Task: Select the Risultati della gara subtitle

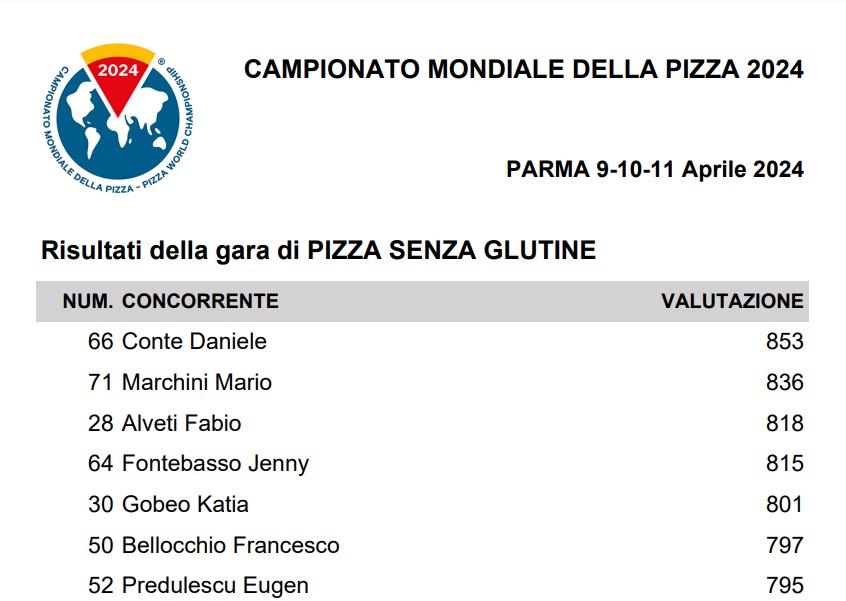Action: [x=318, y=250]
